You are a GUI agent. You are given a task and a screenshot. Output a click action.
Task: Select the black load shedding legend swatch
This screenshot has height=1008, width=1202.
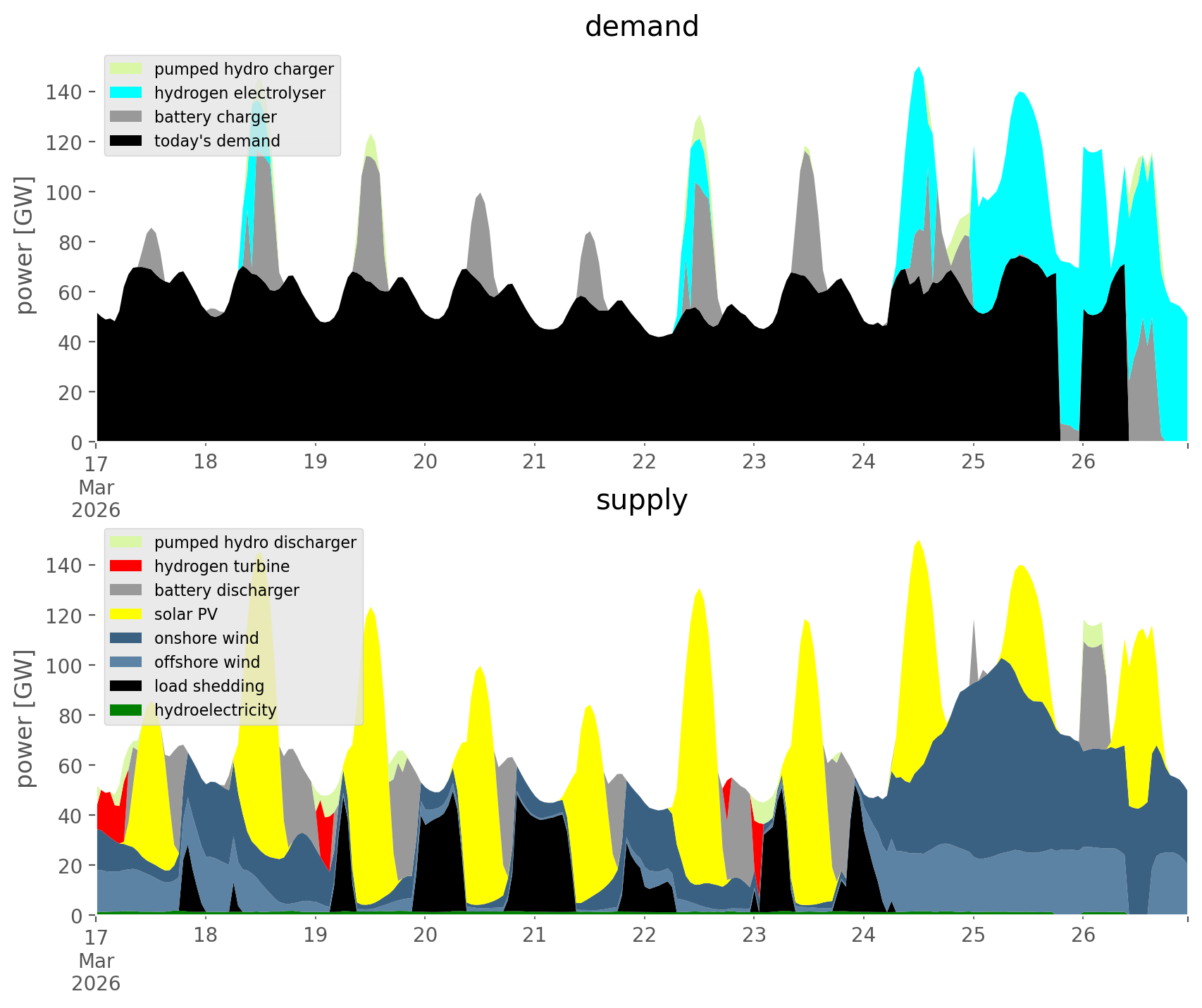(126, 686)
